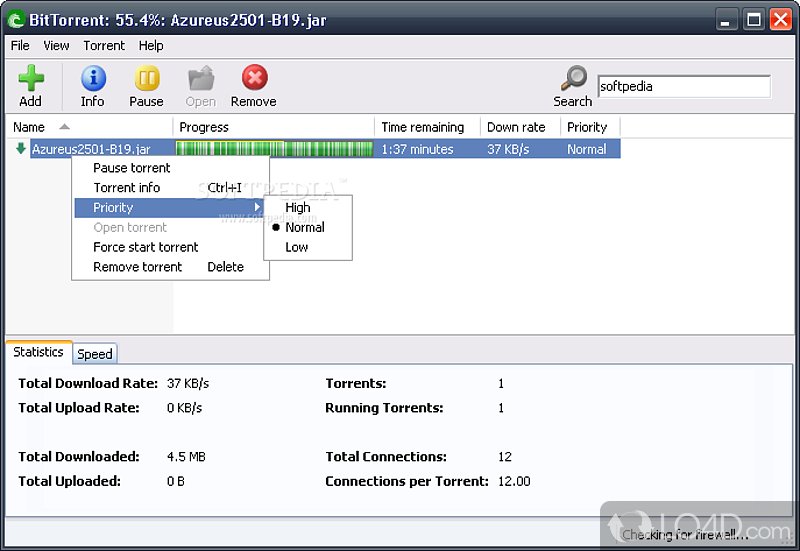Switch to the Statistics tab
The height and width of the screenshot is (551, 800).
coord(39,352)
